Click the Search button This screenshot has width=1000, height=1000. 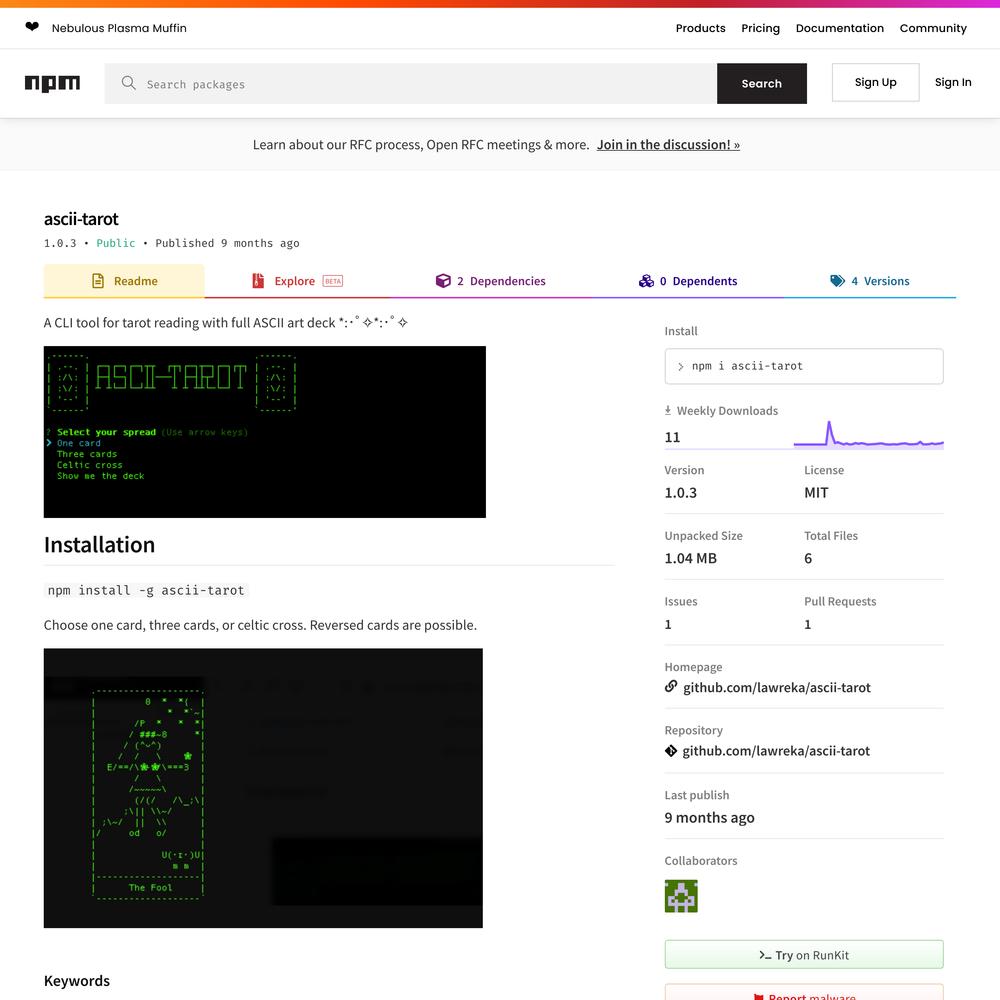click(x=761, y=84)
